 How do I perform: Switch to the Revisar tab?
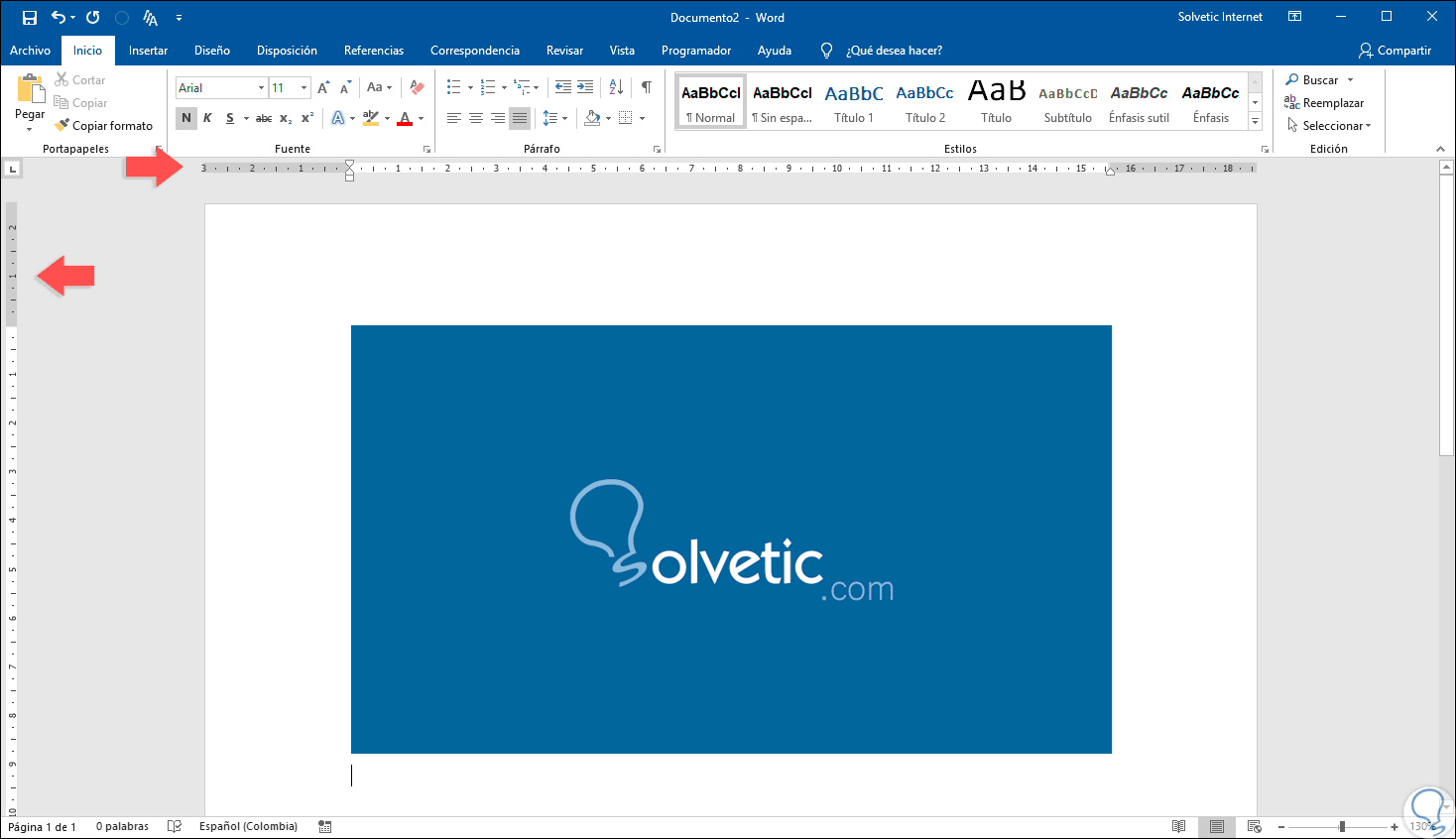tap(564, 51)
